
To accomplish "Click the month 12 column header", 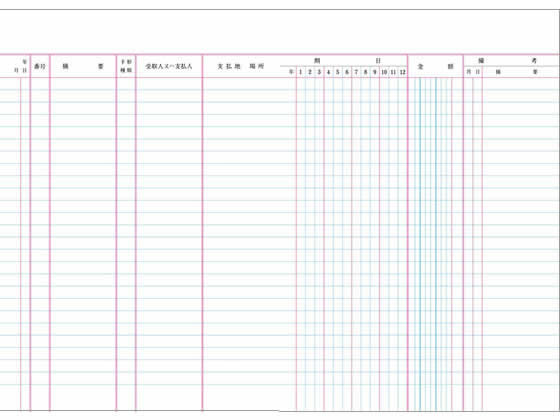I will point(402,72).
